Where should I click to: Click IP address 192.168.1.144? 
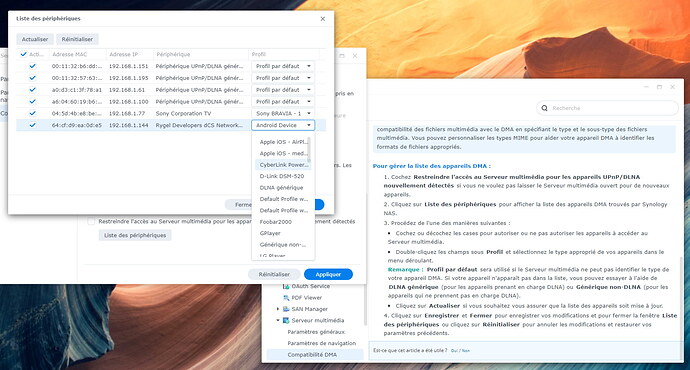pyautogui.click(x=128, y=125)
